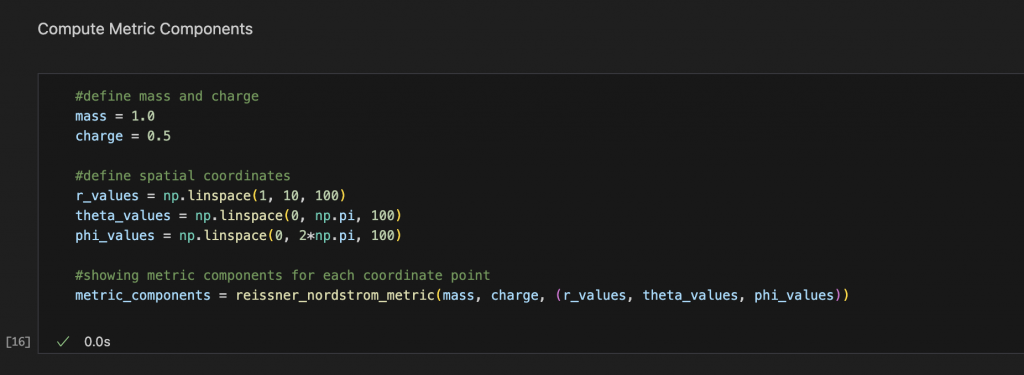
Task: Click the charge argument inside the function call
Action: click(x=513, y=295)
